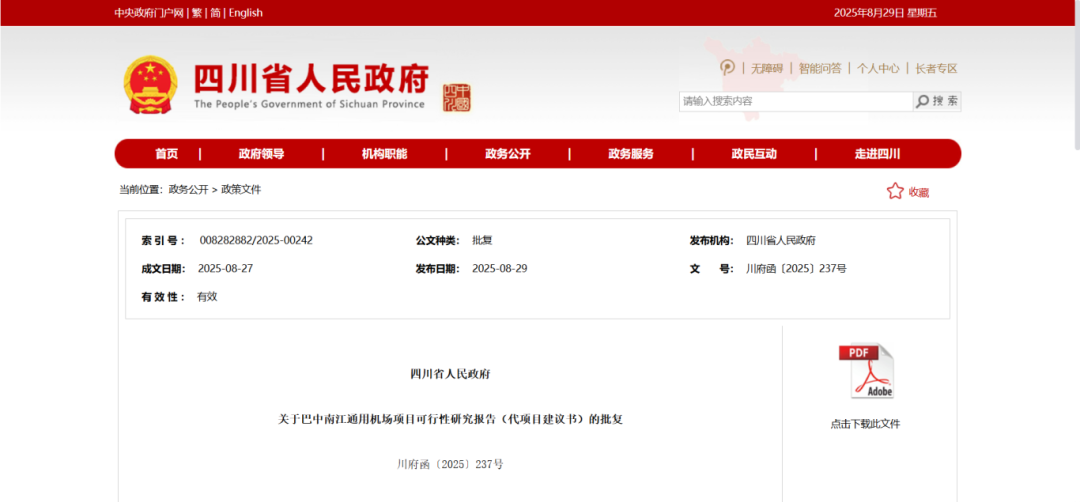Open the Adobe PDF file icon
This screenshot has width=1080, height=502.
[x=865, y=371]
